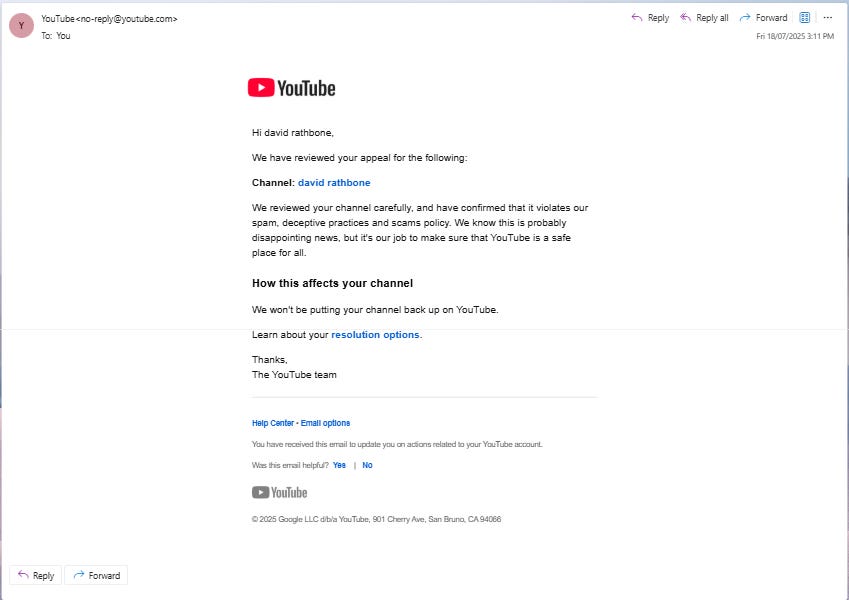This screenshot has width=849, height=600.
Task: Open the Help Center link
Action: pos(273,423)
